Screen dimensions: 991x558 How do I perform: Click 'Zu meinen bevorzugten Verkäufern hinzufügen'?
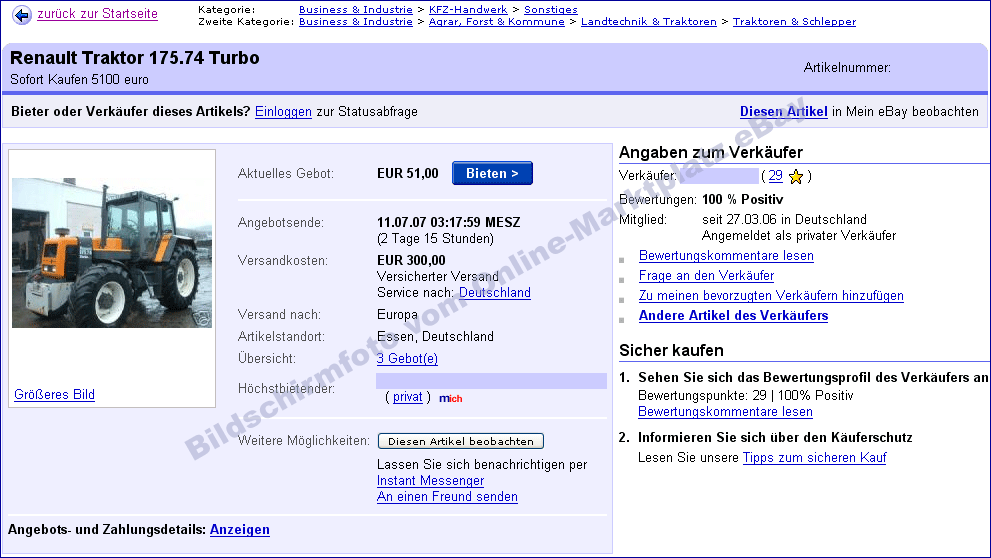point(771,296)
